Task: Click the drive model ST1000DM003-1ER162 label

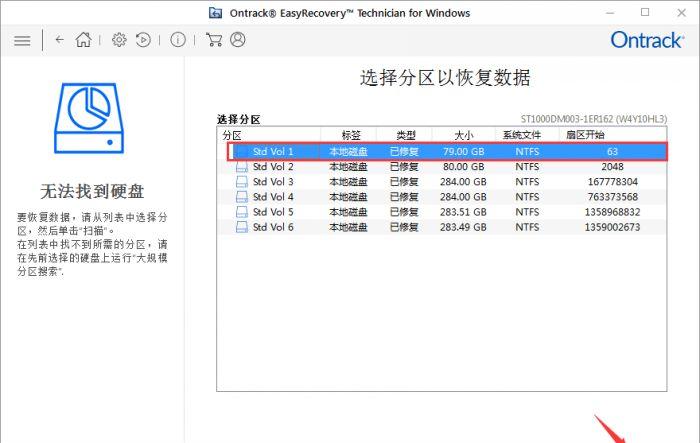Action: 594,119
